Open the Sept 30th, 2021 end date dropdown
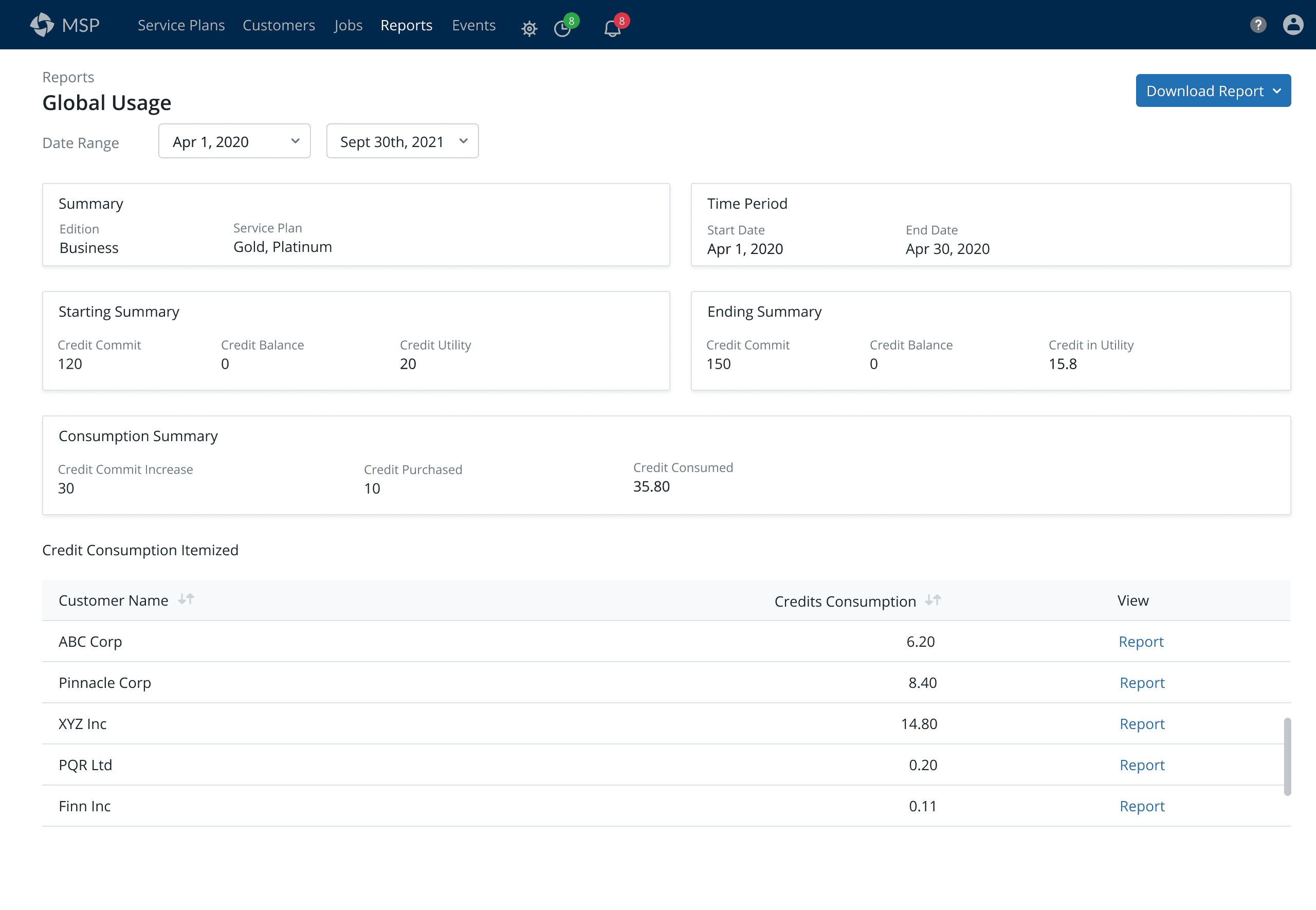Screen dimensions: 1316x910 pos(403,141)
